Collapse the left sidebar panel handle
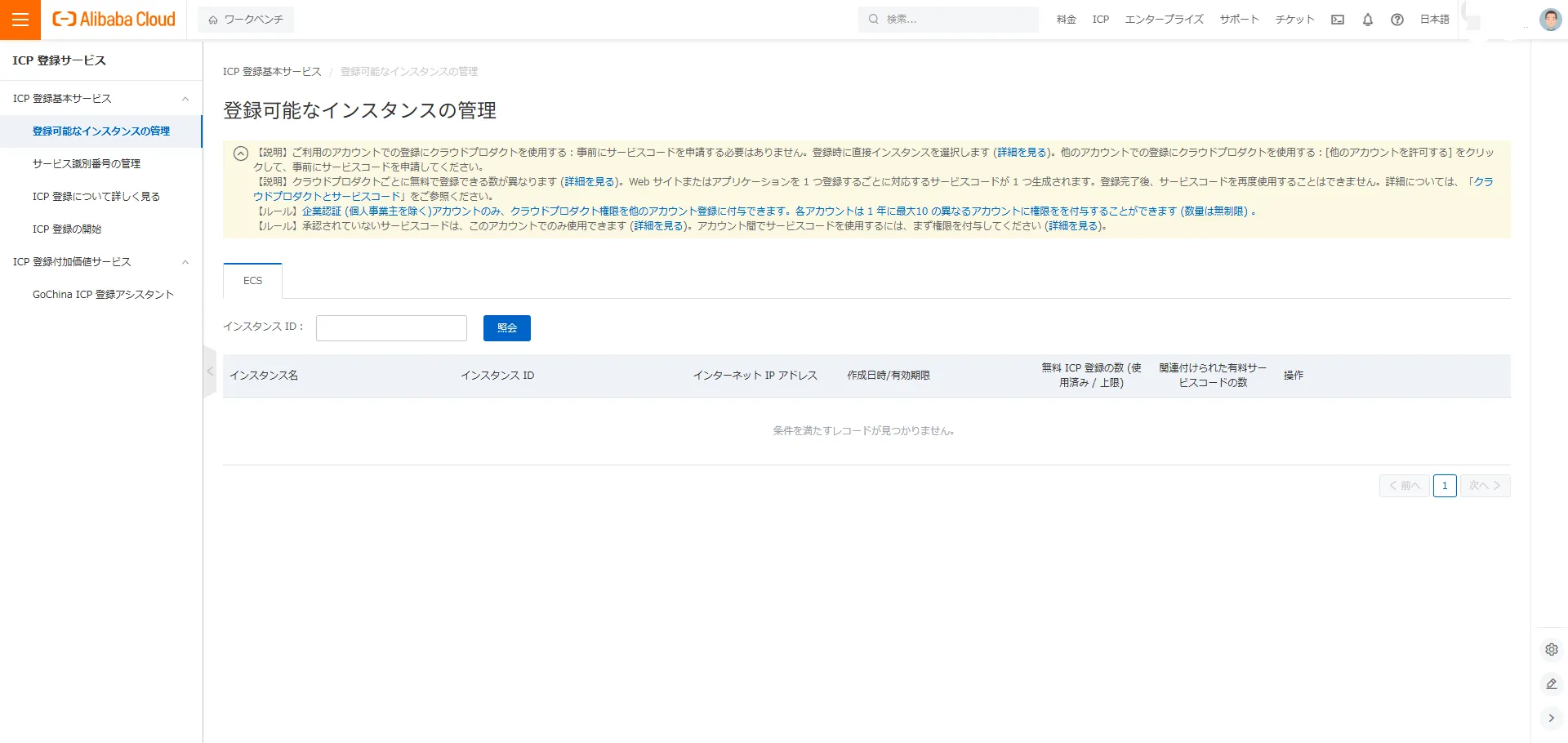 (210, 371)
